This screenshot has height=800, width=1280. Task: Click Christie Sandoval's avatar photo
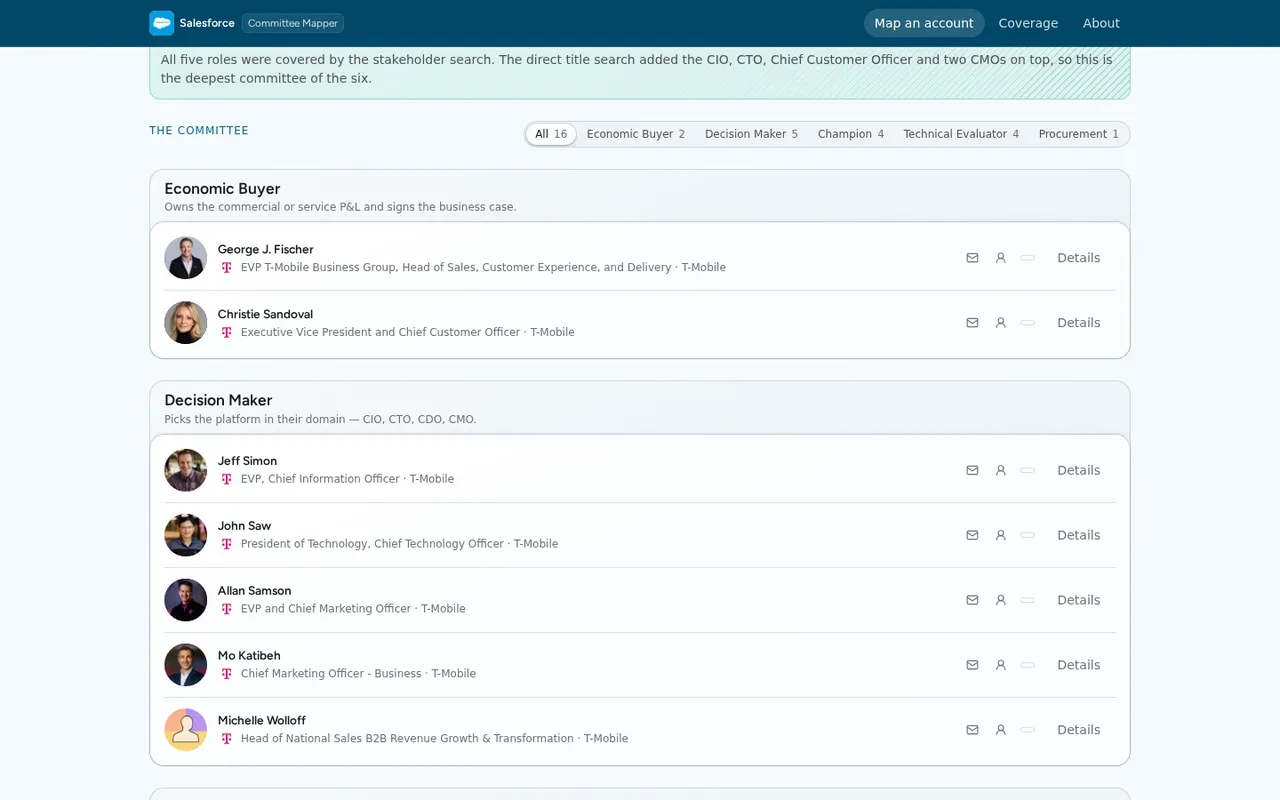point(186,323)
